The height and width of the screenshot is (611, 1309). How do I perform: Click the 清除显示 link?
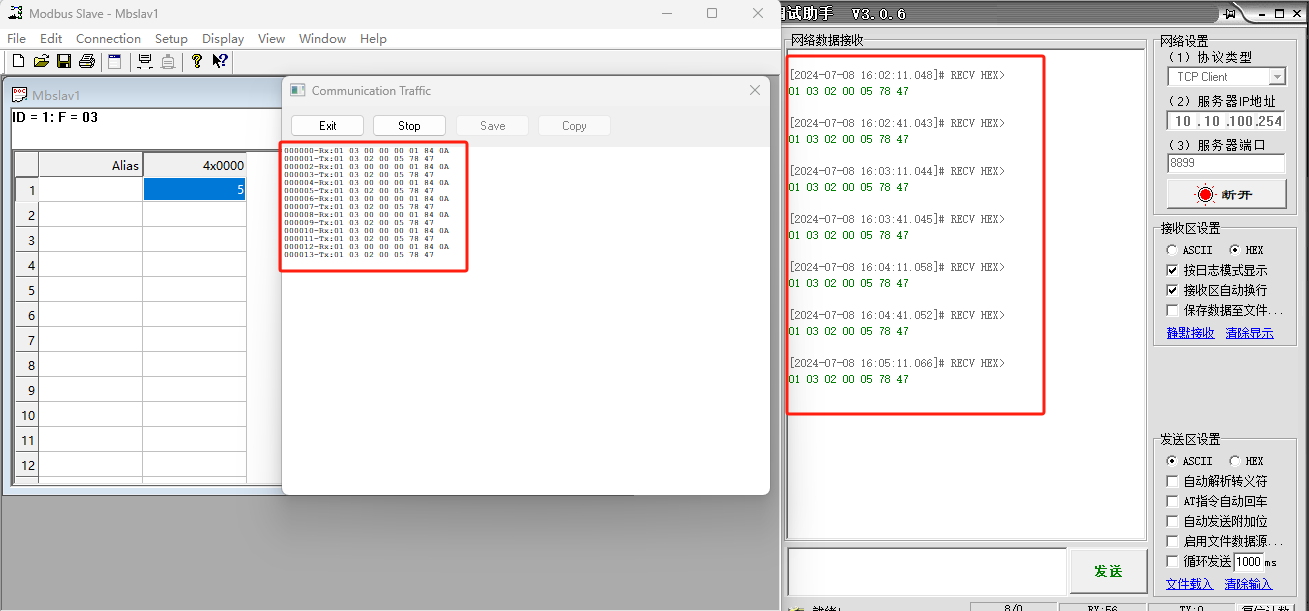[x=1249, y=333]
